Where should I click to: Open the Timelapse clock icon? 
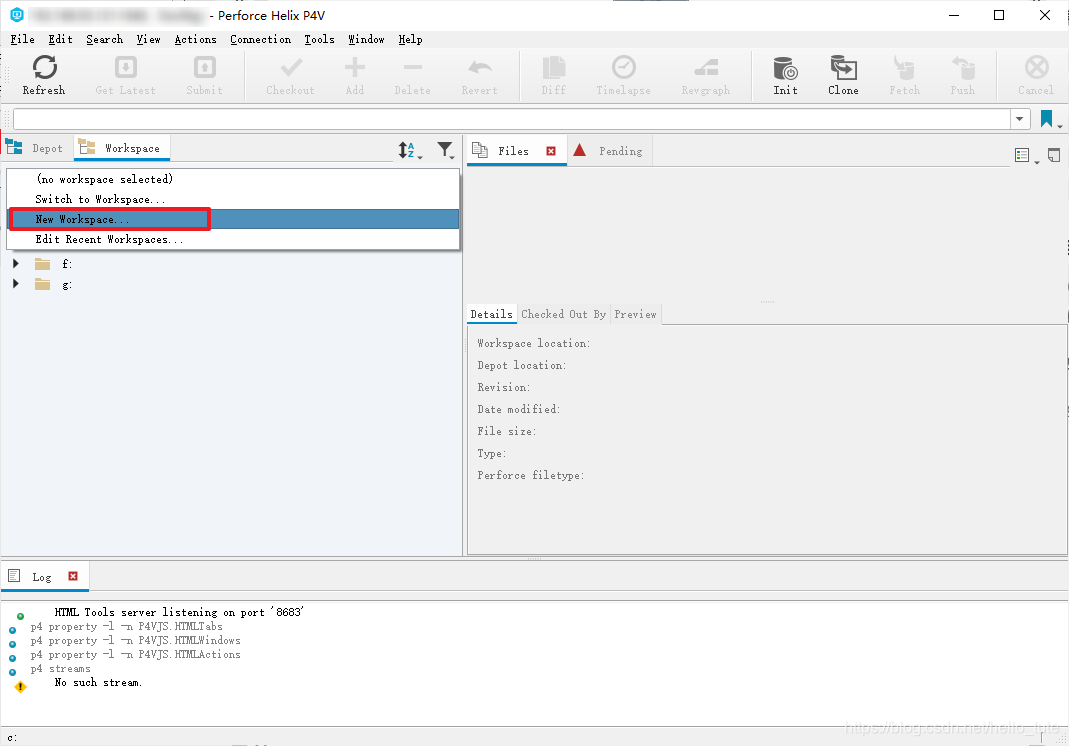(x=624, y=67)
